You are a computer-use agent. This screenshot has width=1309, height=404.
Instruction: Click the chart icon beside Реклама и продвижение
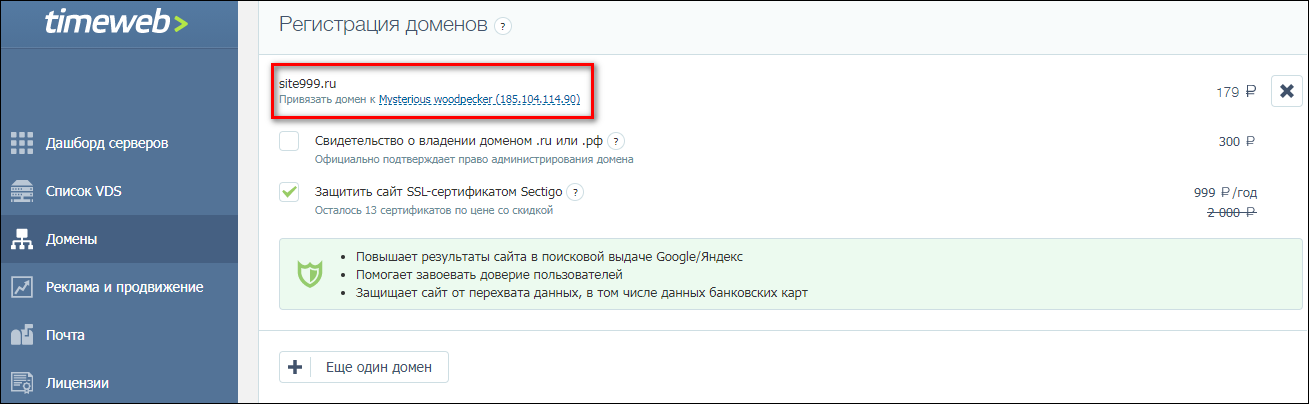(22, 287)
